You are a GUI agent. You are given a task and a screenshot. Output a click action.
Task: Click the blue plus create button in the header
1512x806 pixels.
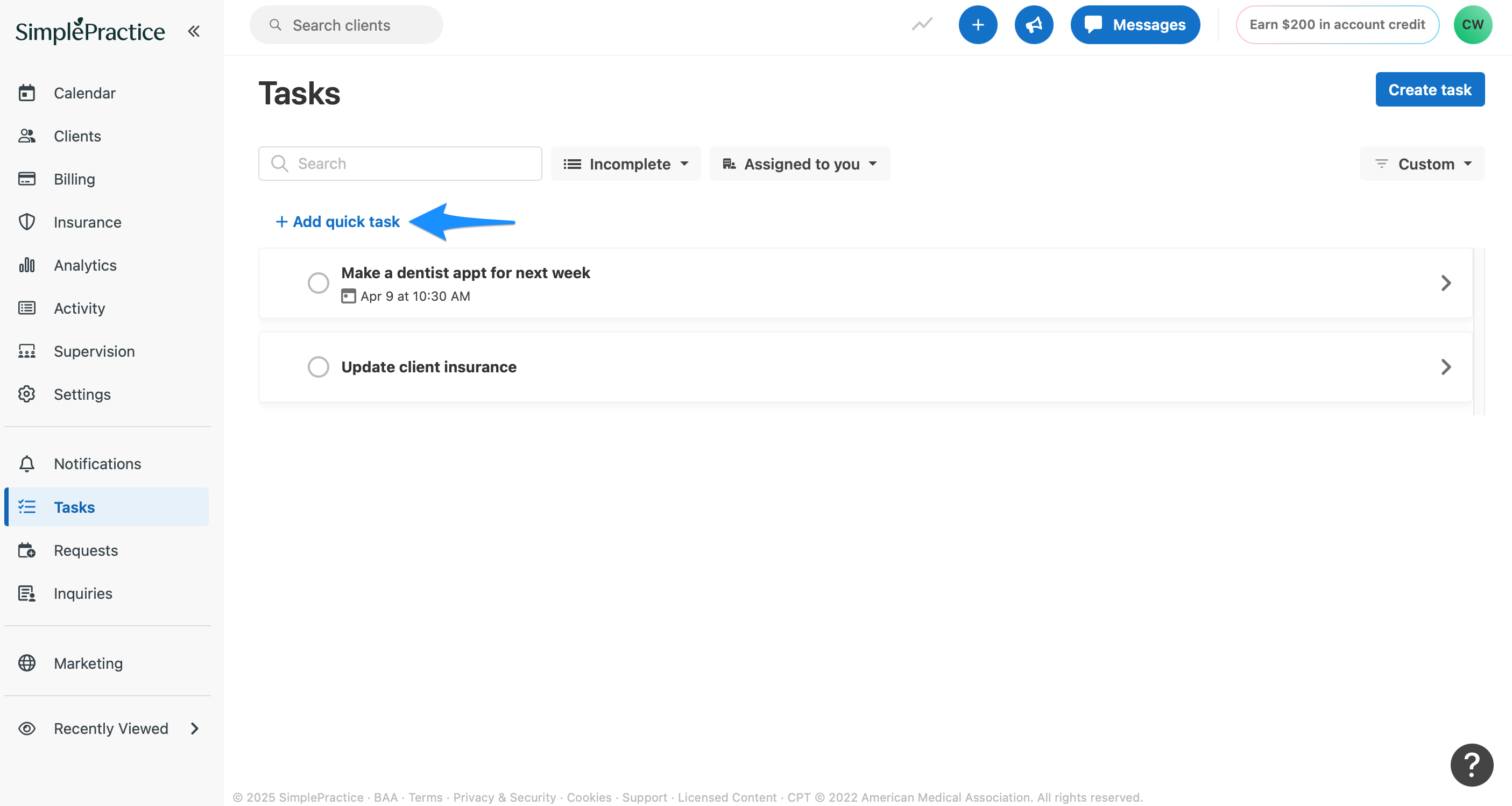point(978,25)
